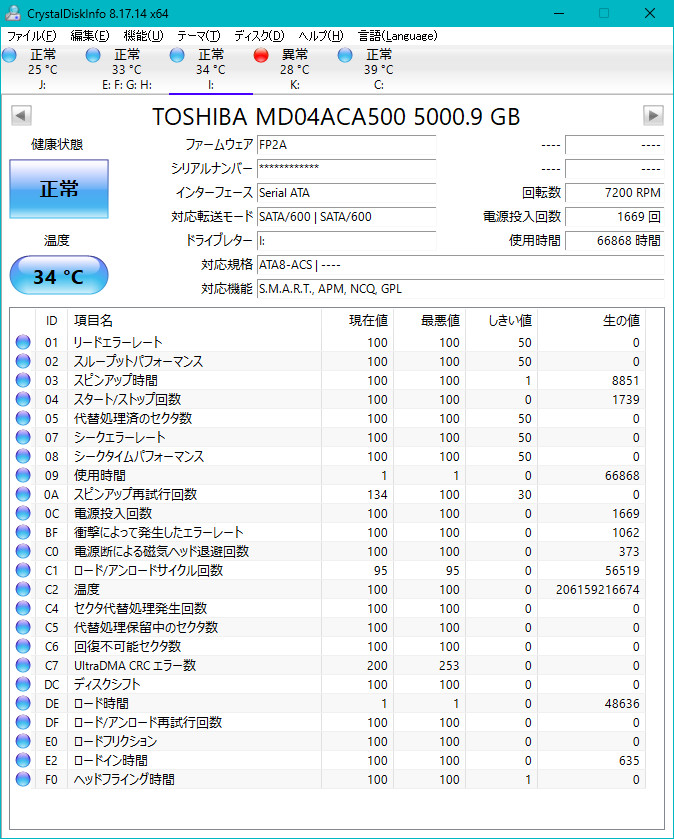Click status icon of row DC ディスクシフト
Image resolution: width=674 pixels, height=839 pixels.
23,684
